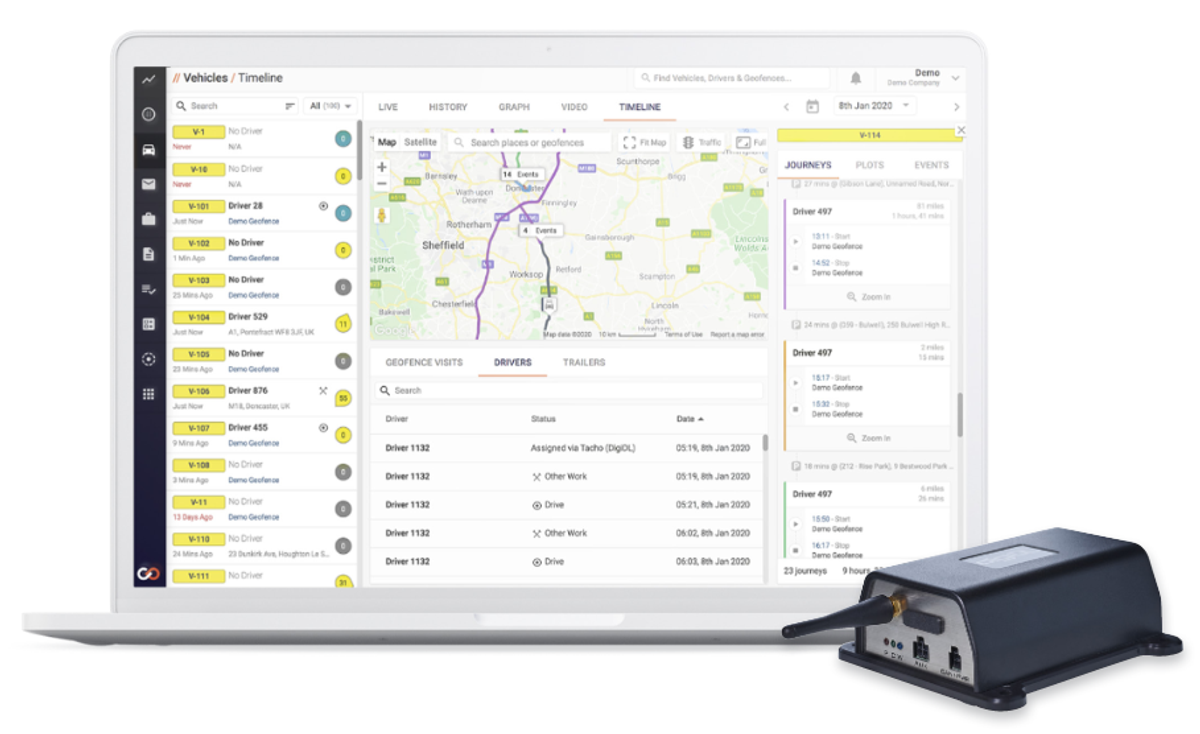Viewport: 1200px width, 734px height.
Task: Click the 06:03, 8th Jan 2020 cell
Action: [713, 562]
